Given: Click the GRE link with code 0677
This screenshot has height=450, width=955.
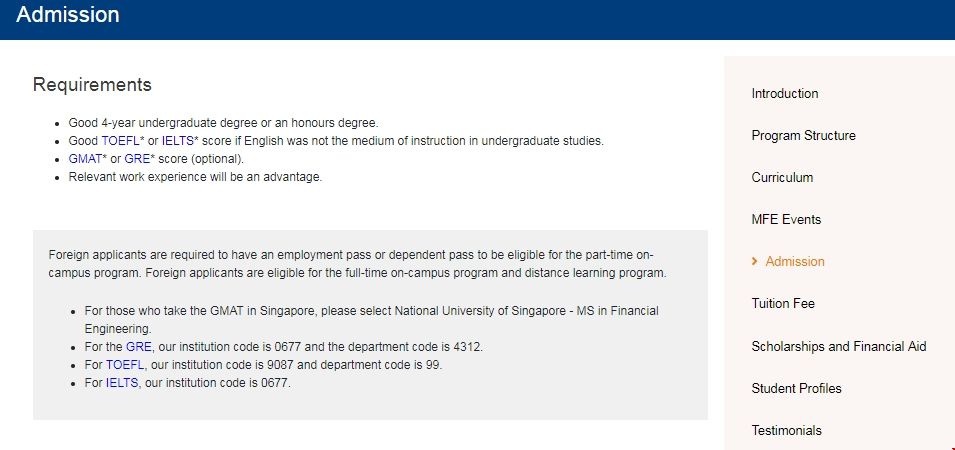Looking at the screenshot, I should pos(138,347).
